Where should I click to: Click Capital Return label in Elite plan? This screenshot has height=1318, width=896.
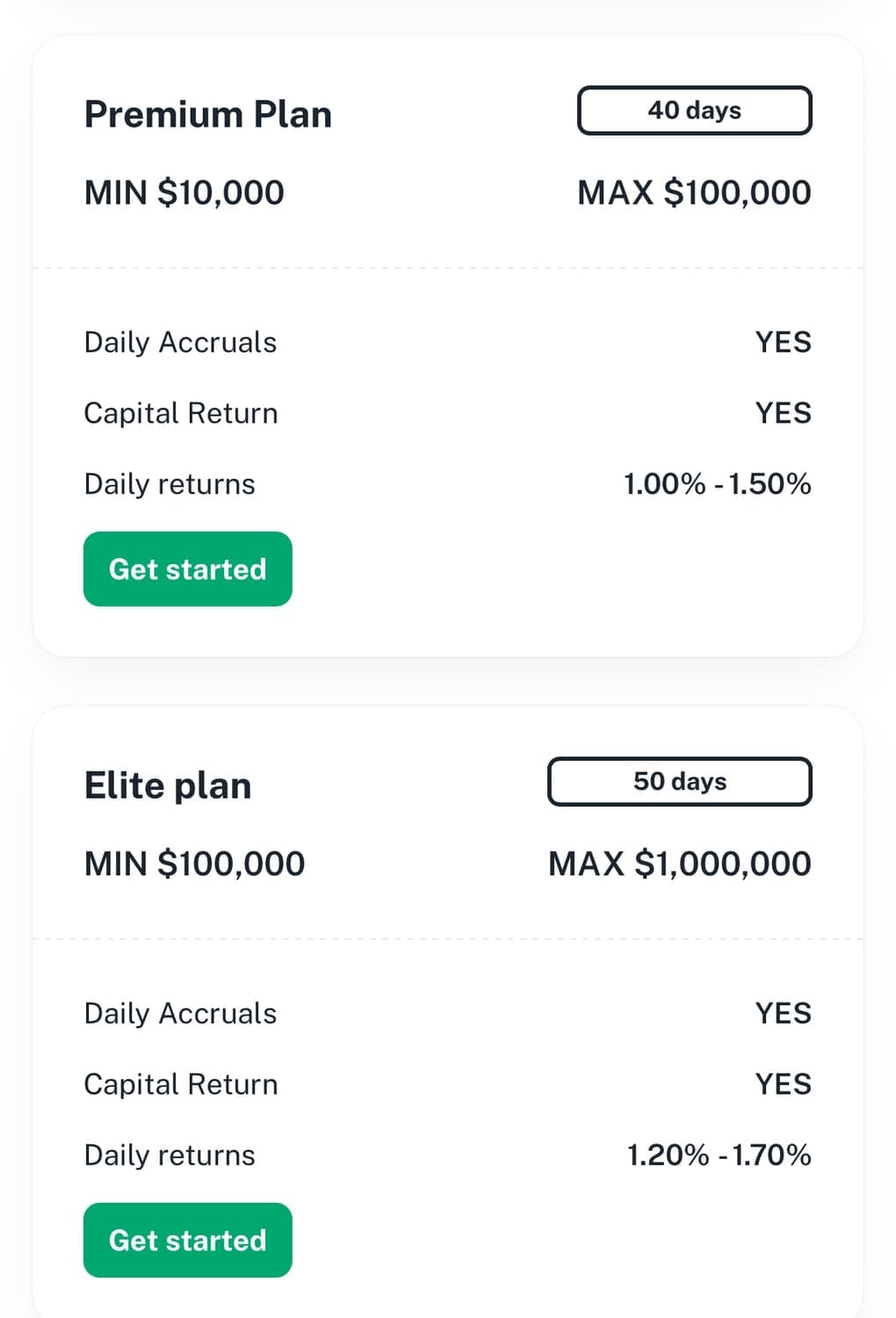[181, 1084]
